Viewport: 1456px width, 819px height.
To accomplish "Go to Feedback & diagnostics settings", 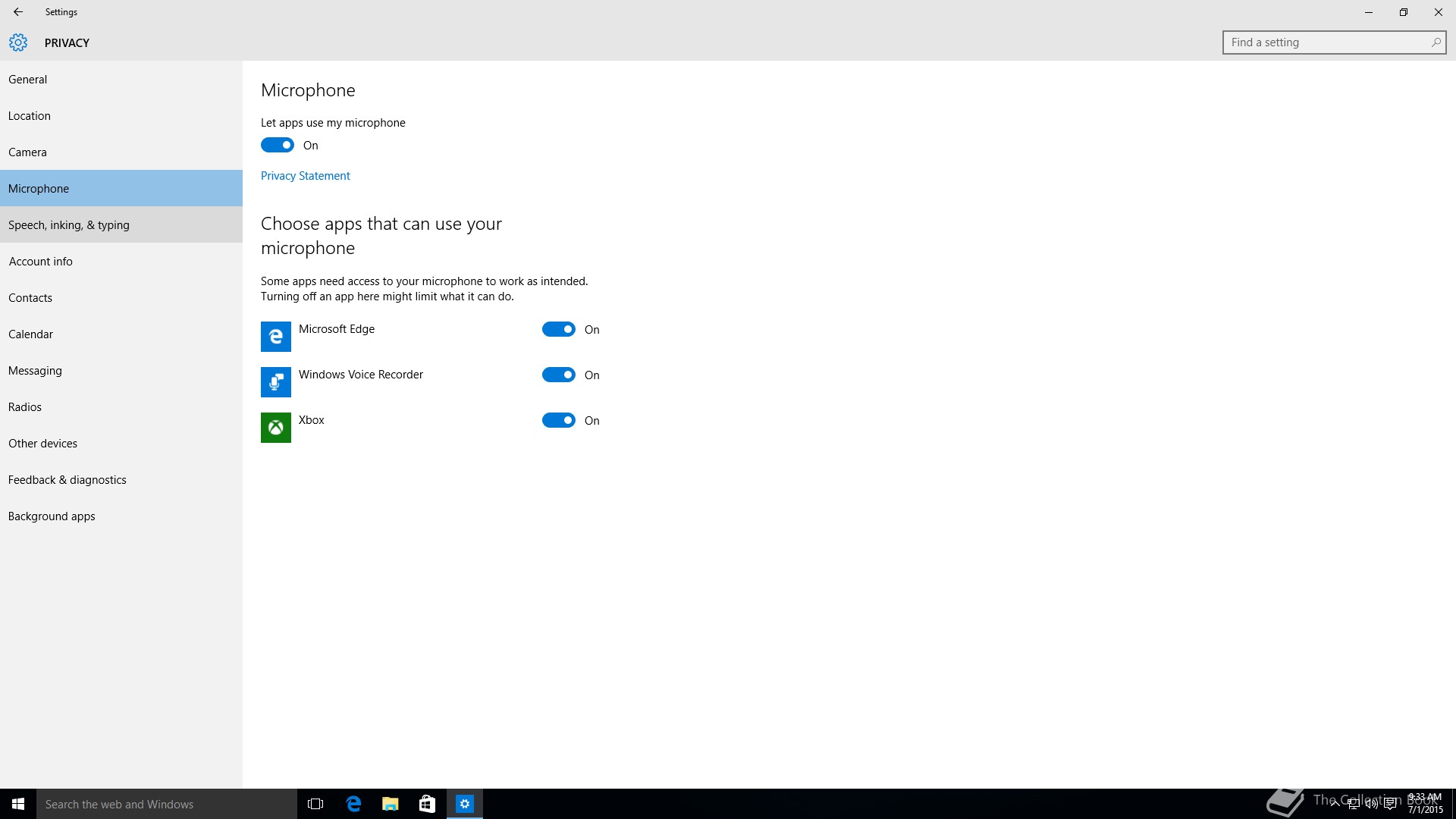I will [67, 480].
